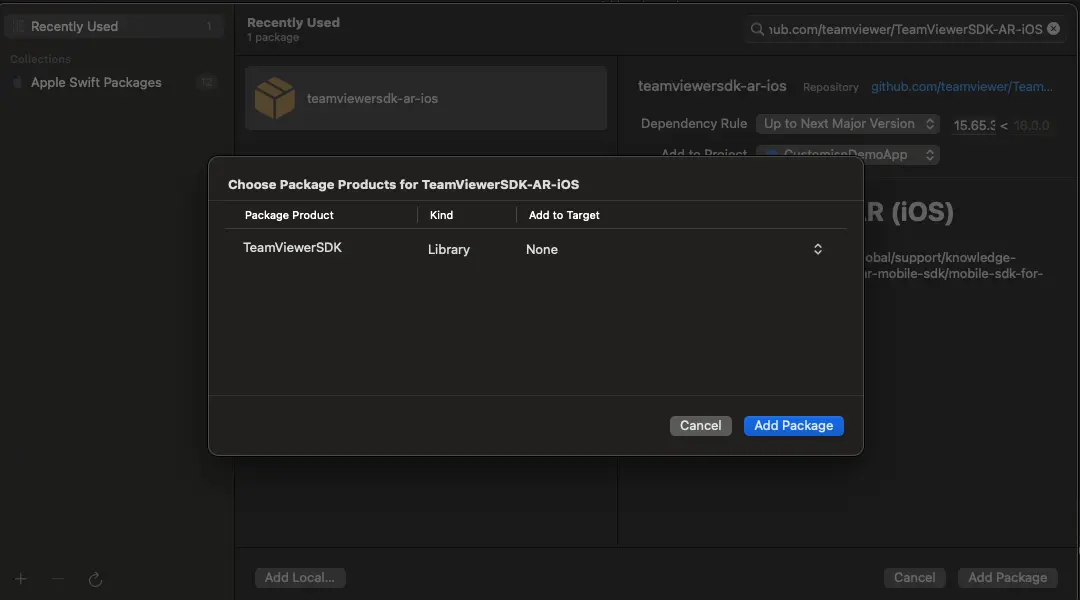This screenshot has height=600, width=1080.
Task: Open the Add to Project dropdown
Action: coord(848,154)
